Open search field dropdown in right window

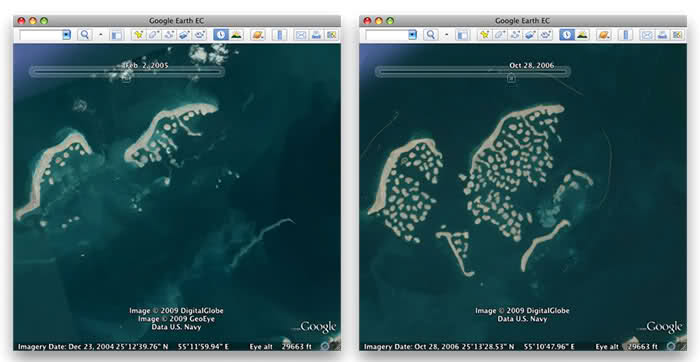412,35
